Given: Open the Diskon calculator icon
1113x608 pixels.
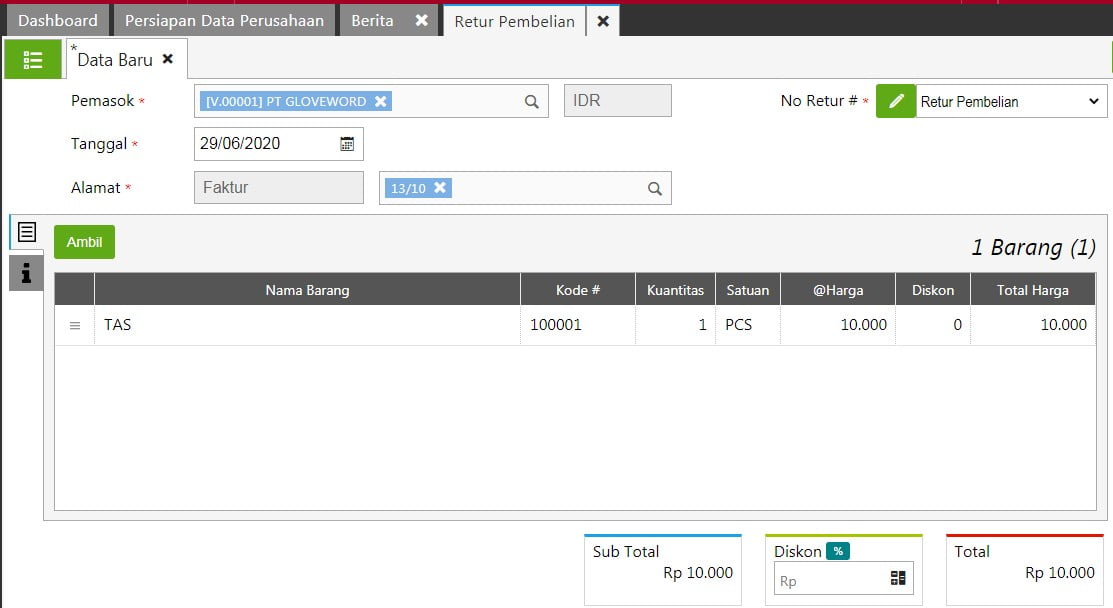Looking at the screenshot, I should pos(898,578).
